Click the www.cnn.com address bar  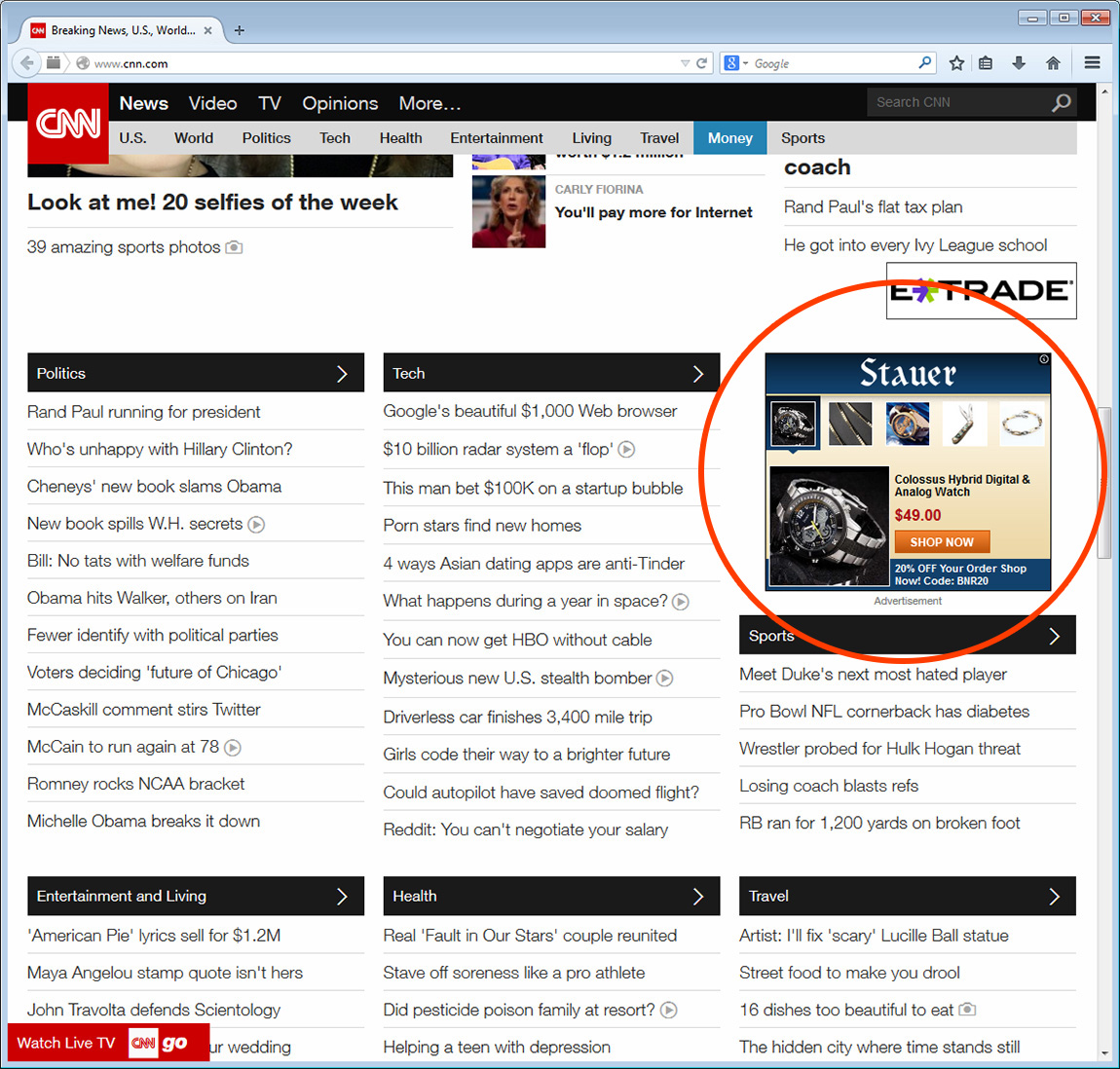[x=386, y=63]
